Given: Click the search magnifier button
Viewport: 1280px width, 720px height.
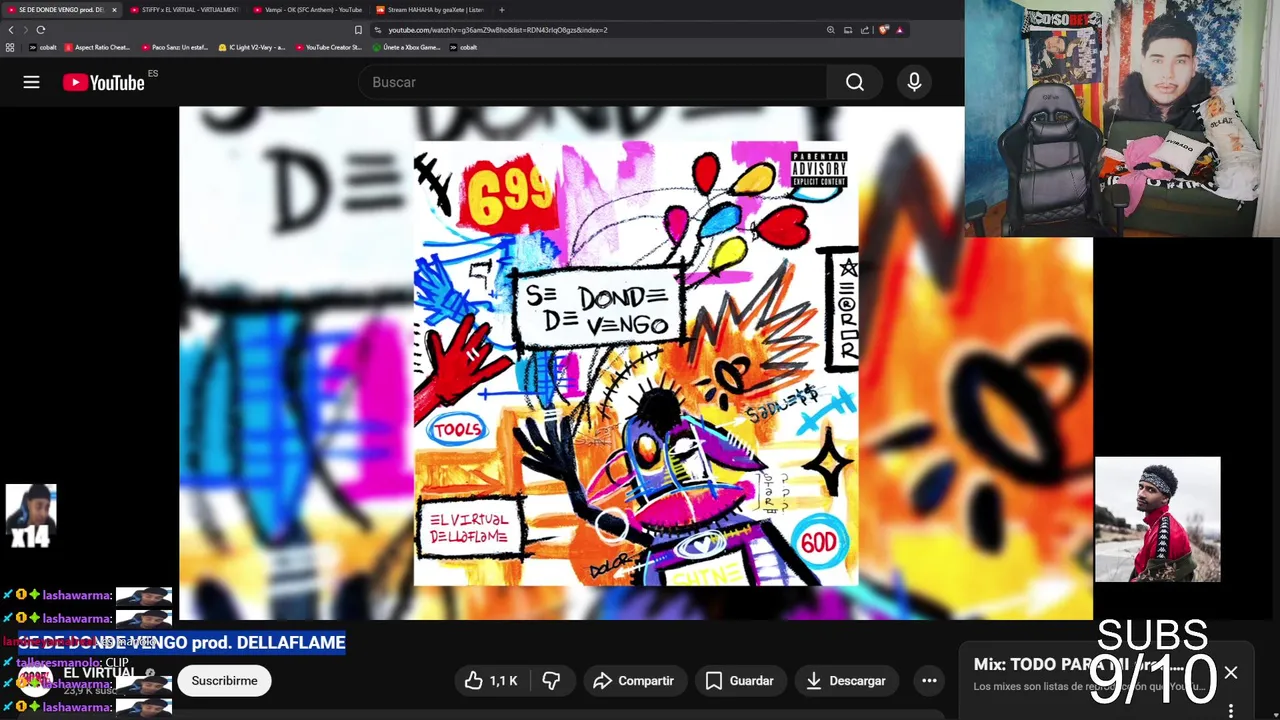Looking at the screenshot, I should pyautogui.click(x=854, y=82).
